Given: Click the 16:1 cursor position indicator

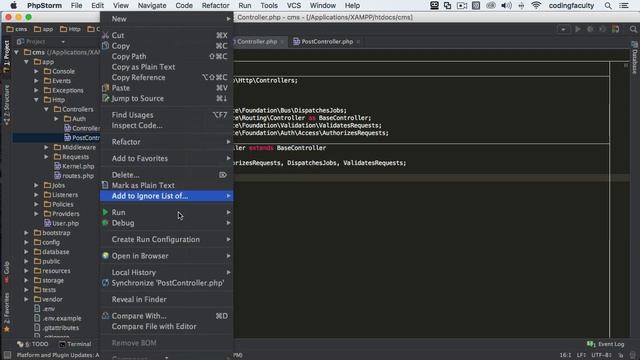Looking at the screenshot, I should tap(565, 355).
